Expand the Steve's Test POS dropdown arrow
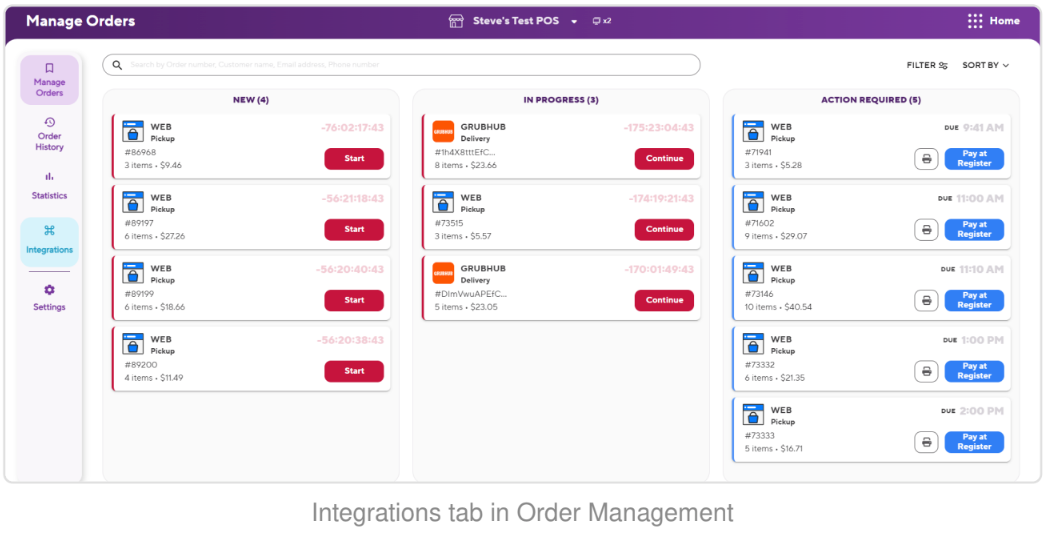Viewport: 1047px width, 534px height. (574, 21)
